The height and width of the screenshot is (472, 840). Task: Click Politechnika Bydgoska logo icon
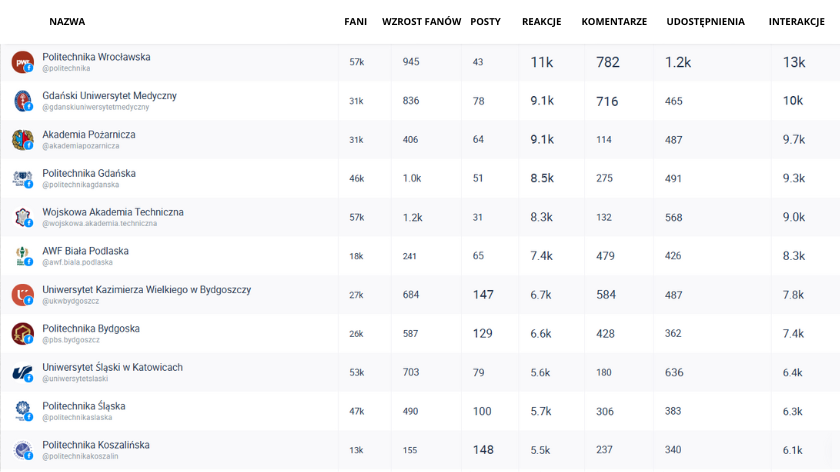(22, 334)
